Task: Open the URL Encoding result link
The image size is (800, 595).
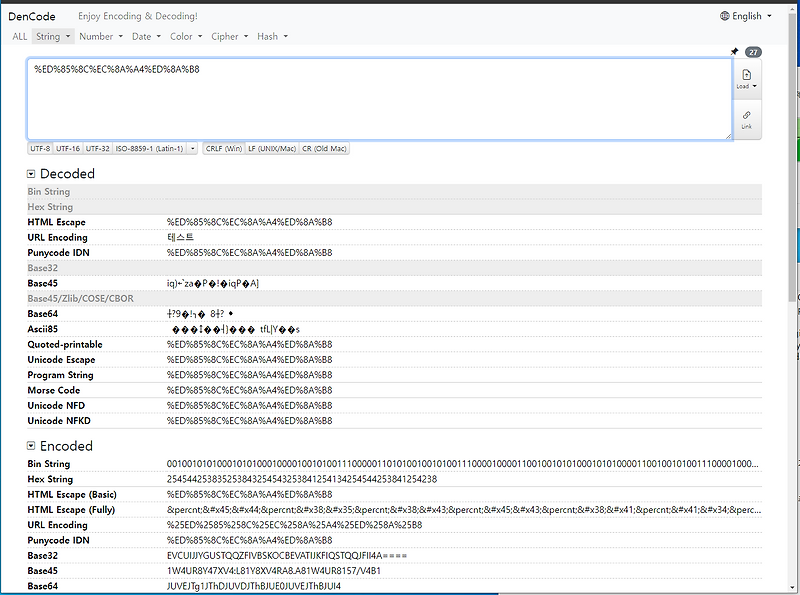Action: 58,237
